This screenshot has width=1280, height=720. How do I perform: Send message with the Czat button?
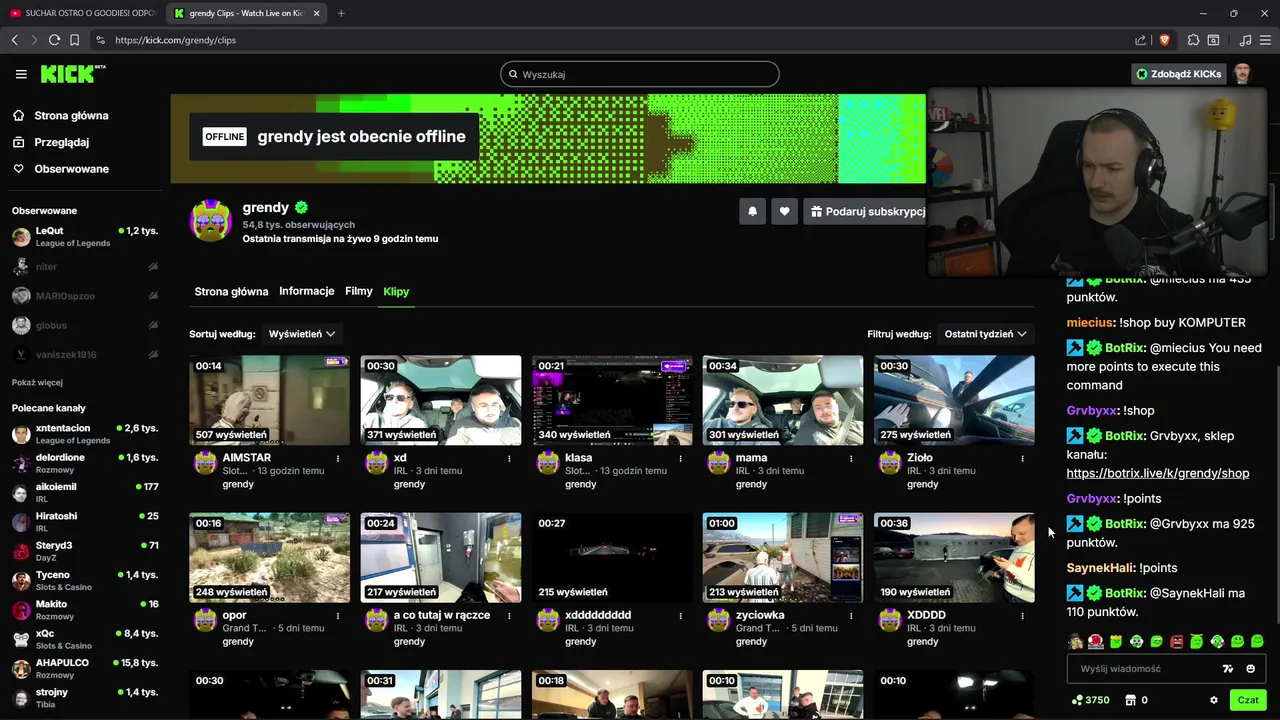[1248, 700]
